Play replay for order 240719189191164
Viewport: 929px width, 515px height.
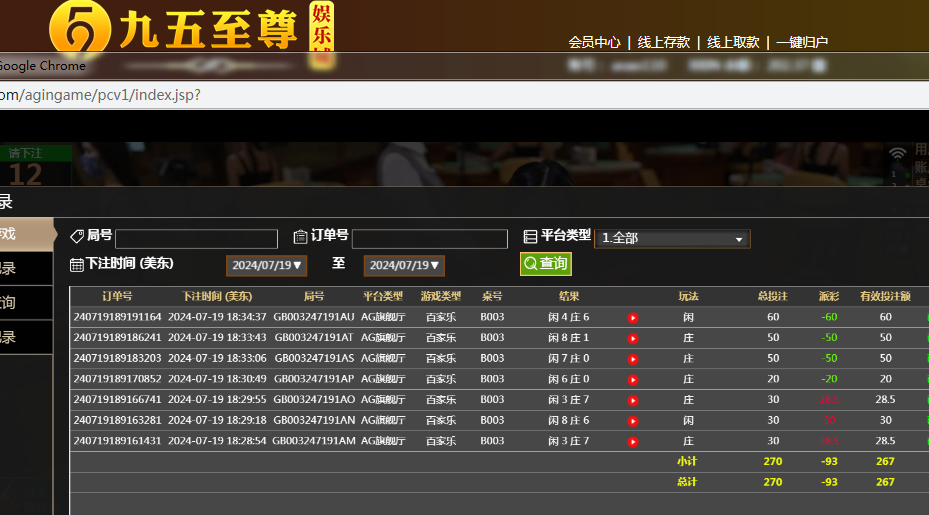click(x=632, y=318)
